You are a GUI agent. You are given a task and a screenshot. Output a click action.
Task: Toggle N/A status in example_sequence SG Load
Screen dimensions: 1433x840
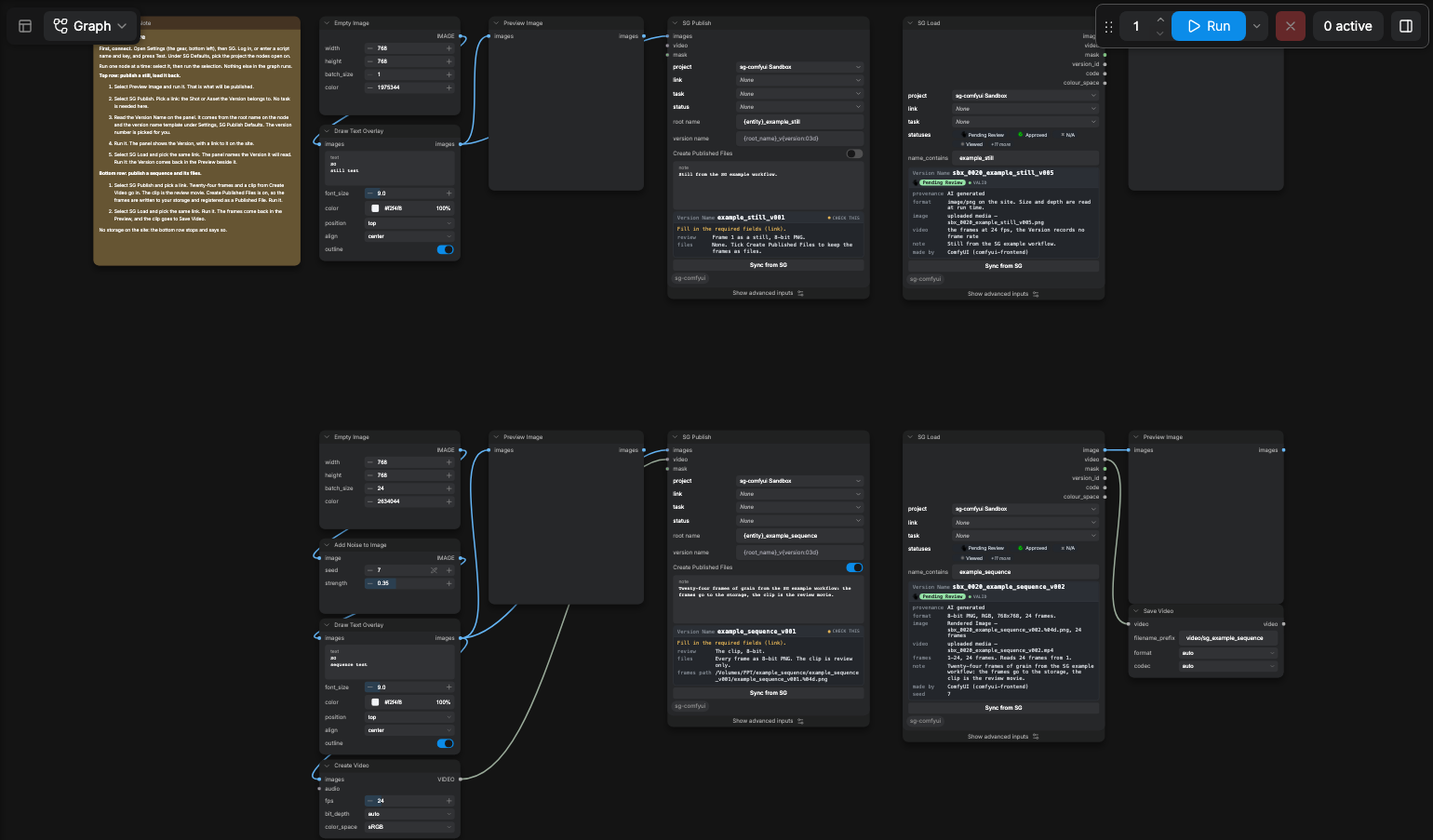[x=1067, y=548]
